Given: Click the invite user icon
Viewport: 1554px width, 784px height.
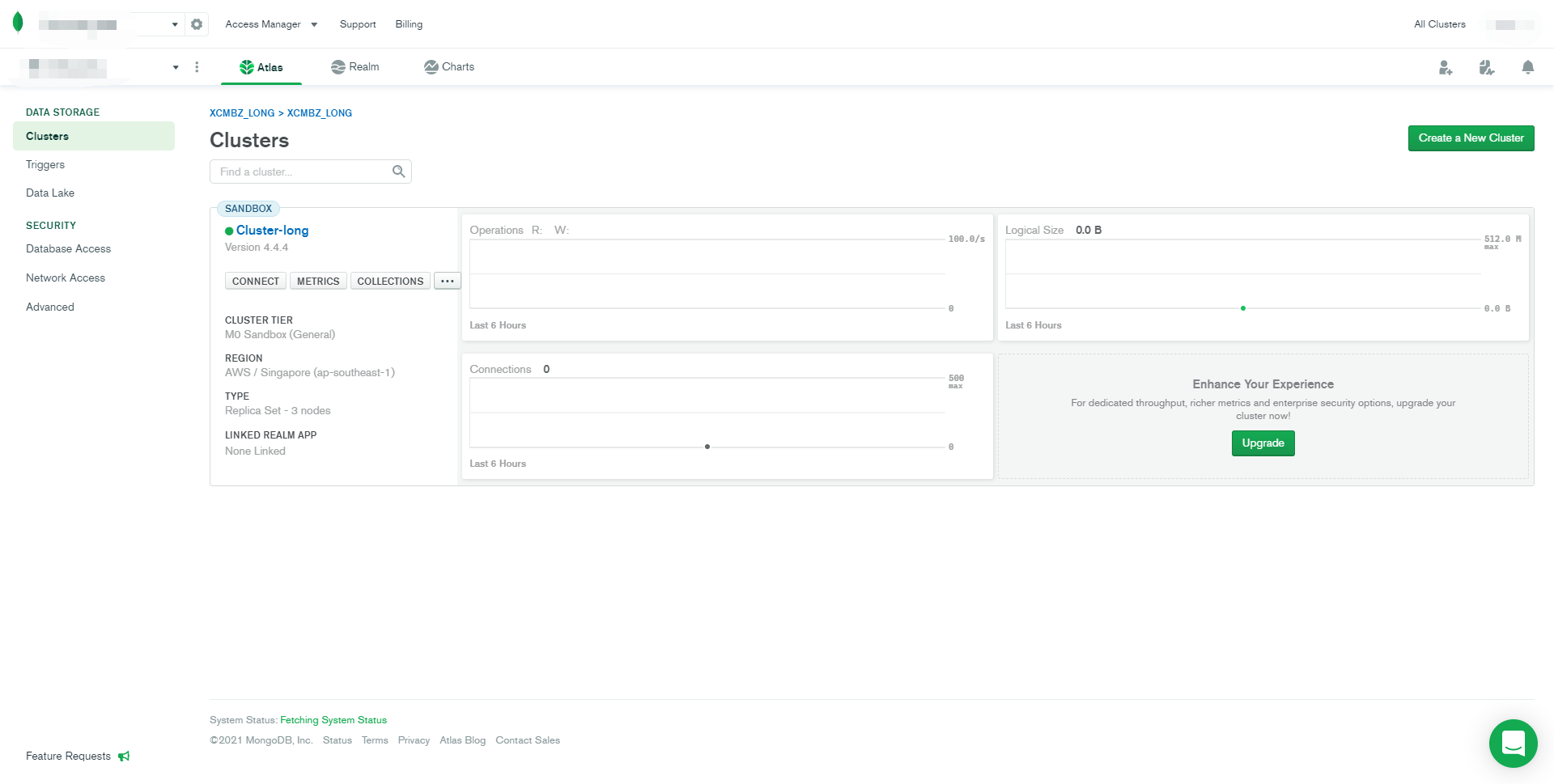Looking at the screenshot, I should pyautogui.click(x=1446, y=68).
